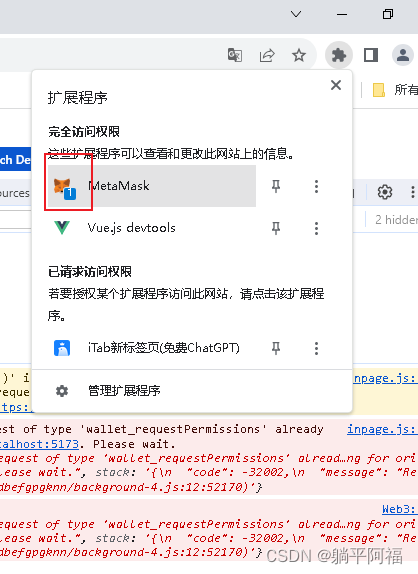Bookmark this page with star icon

pos(299,55)
